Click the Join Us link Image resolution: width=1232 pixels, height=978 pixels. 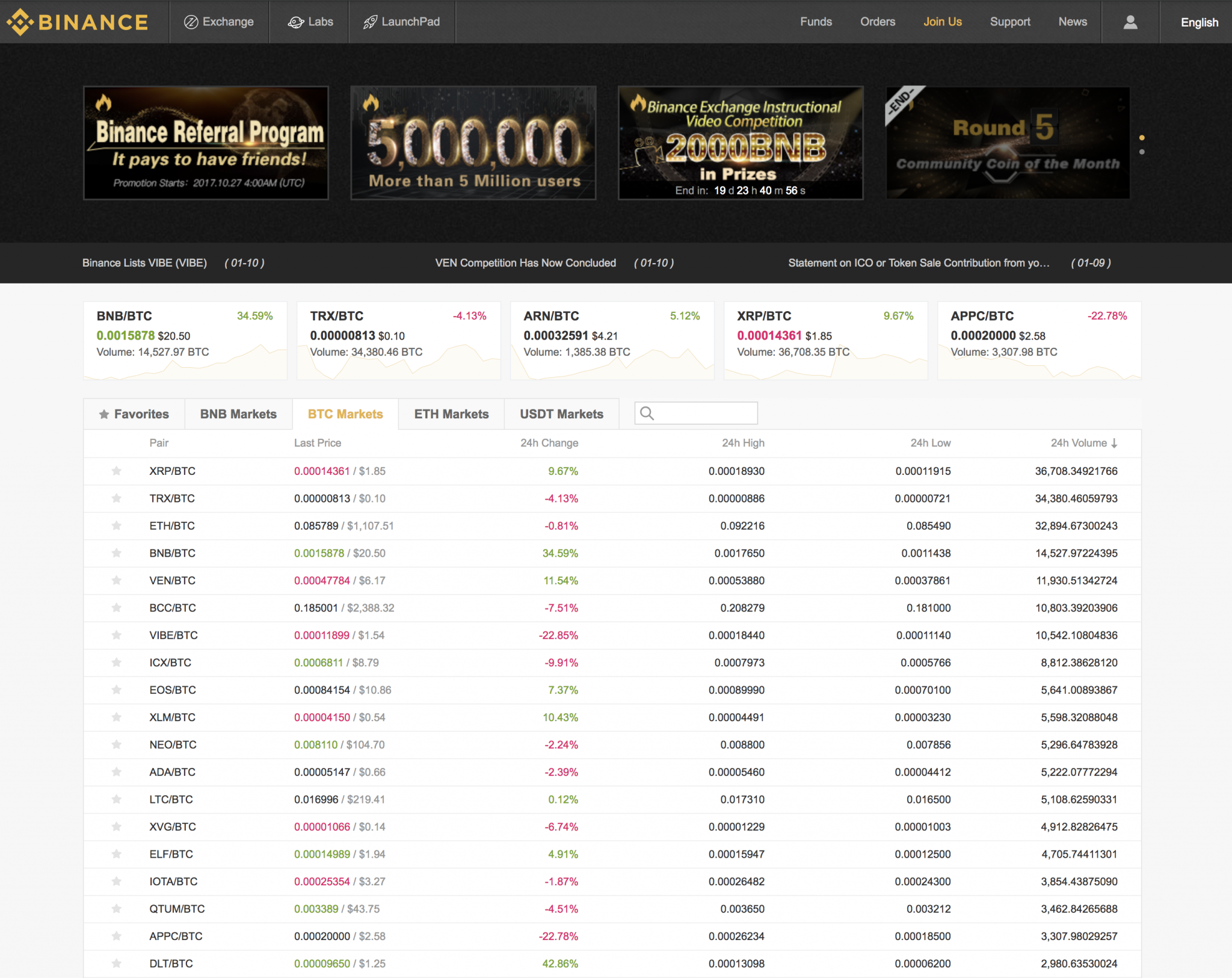pos(943,22)
